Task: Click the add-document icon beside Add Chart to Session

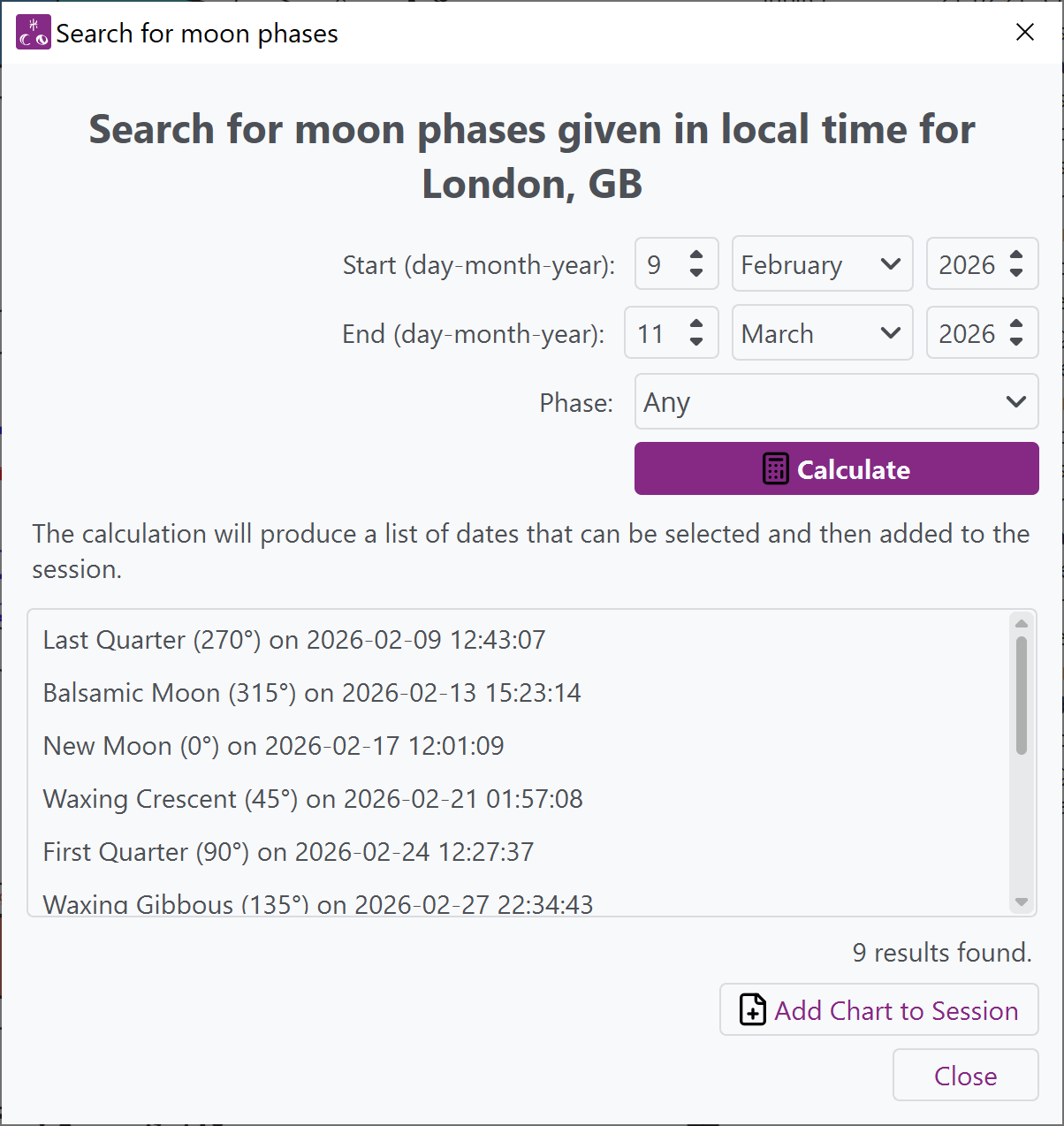Action: (752, 1010)
